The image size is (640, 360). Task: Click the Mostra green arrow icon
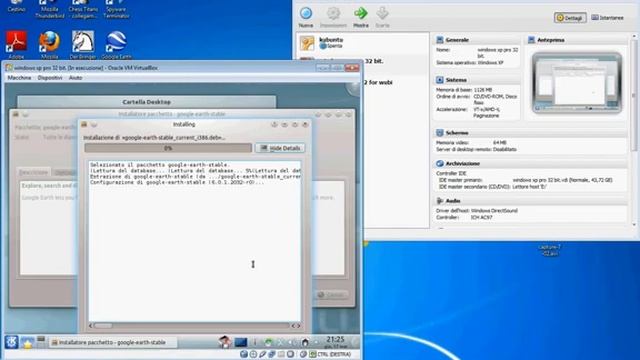click(x=360, y=13)
